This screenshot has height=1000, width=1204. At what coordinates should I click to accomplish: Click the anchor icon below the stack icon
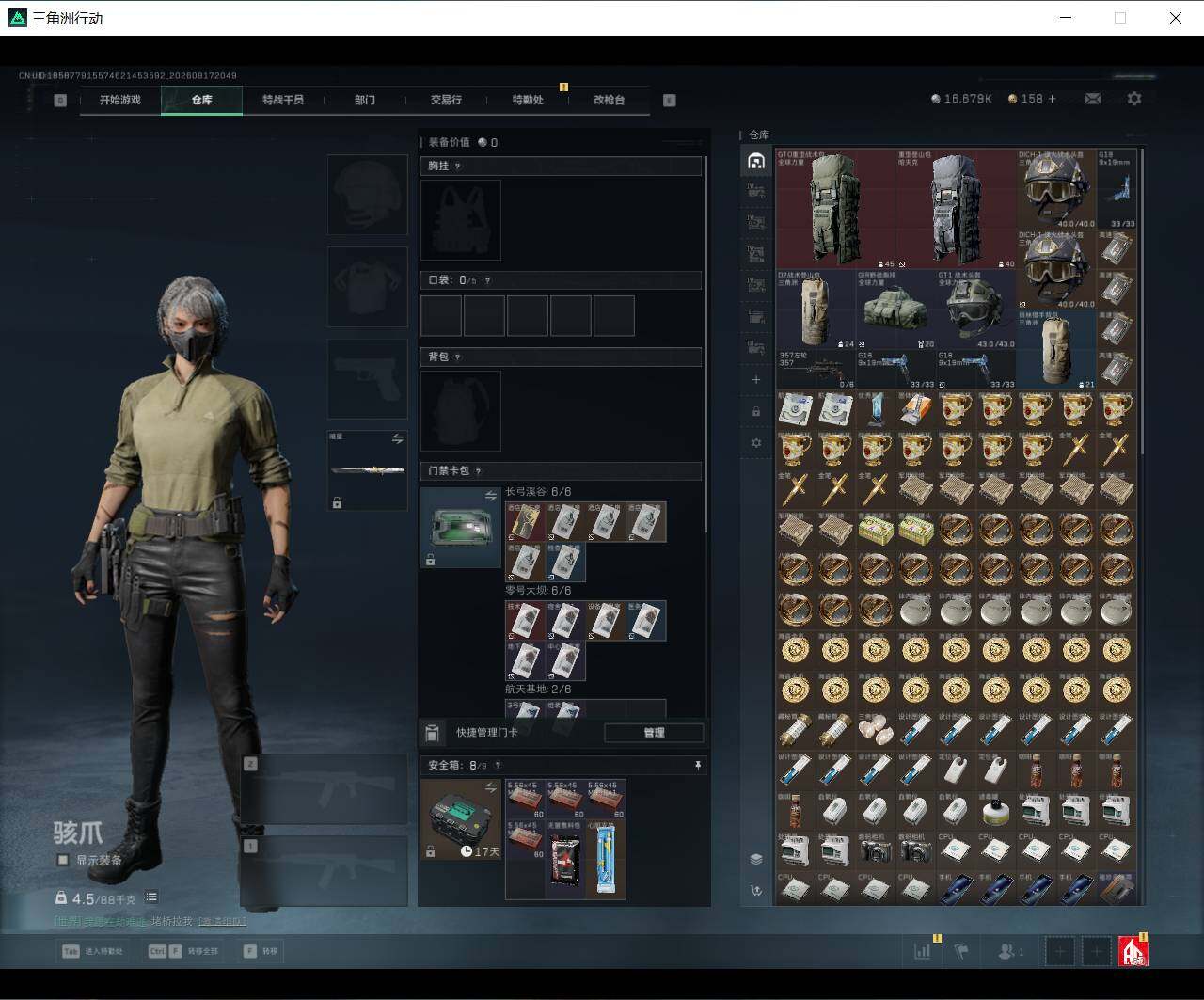click(x=756, y=890)
